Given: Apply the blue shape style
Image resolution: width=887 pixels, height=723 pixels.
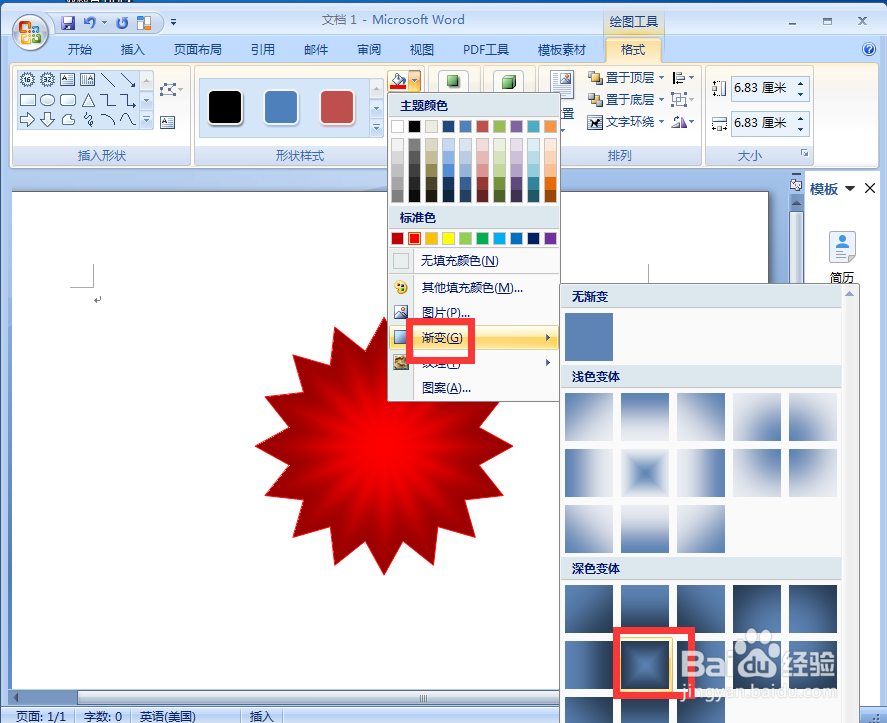Looking at the screenshot, I should tap(281, 107).
